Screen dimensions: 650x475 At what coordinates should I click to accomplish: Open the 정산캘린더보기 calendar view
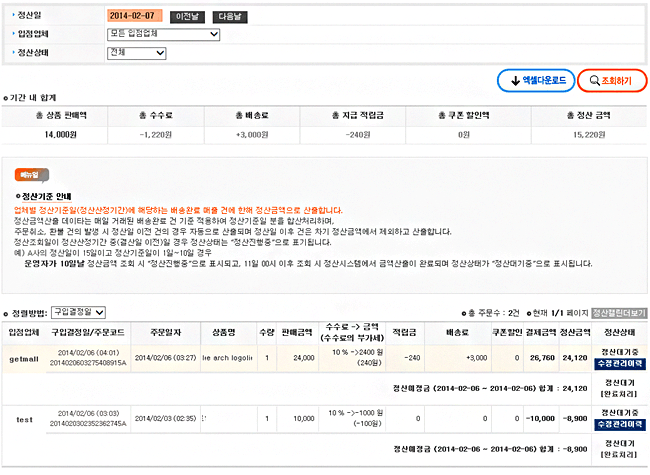click(617, 313)
